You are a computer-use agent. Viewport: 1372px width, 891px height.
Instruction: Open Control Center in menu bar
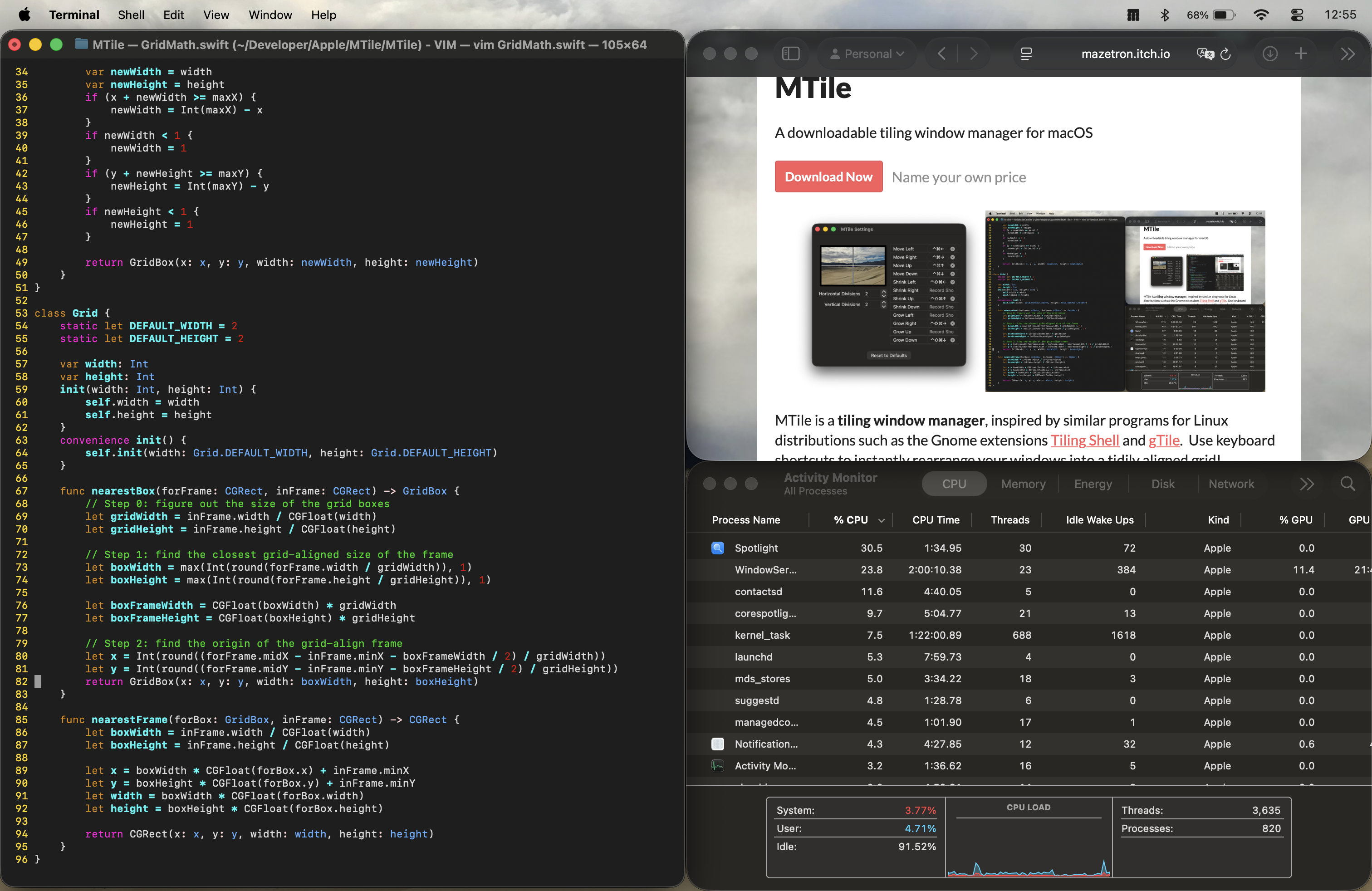[x=1297, y=15]
